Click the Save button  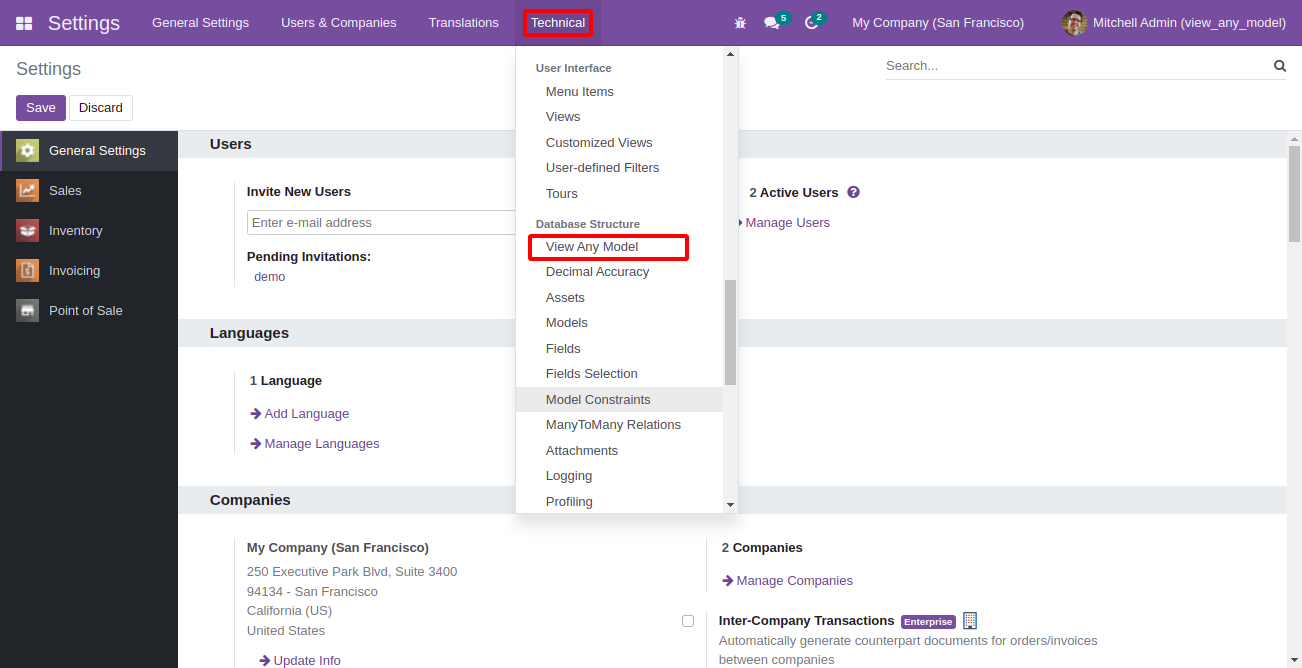click(x=41, y=108)
